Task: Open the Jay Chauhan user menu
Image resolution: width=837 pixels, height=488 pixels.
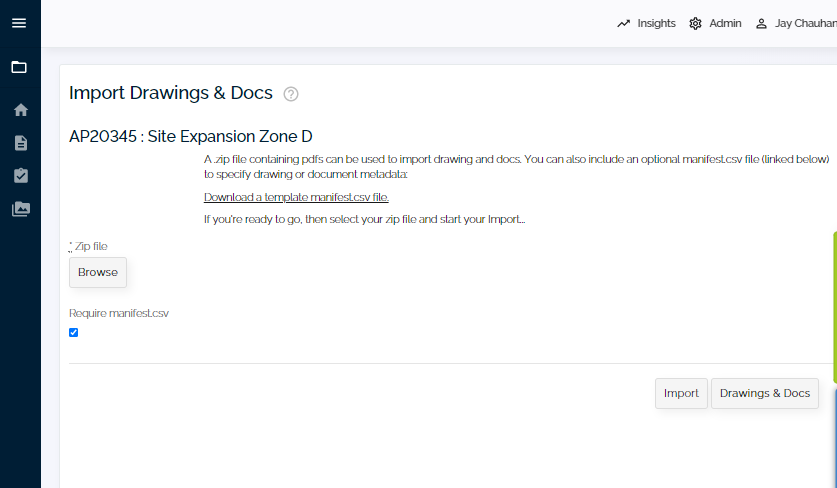Action: (x=796, y=23)
